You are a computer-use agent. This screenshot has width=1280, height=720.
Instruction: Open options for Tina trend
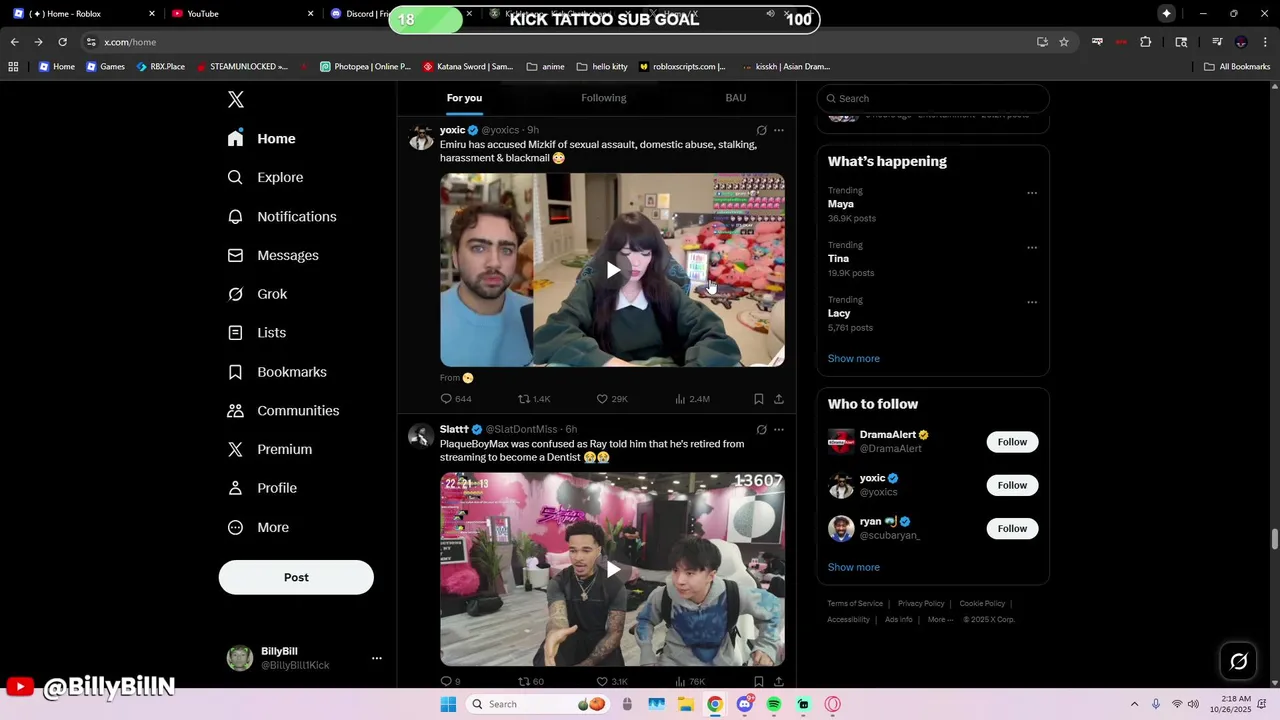tap(1032, 248)
